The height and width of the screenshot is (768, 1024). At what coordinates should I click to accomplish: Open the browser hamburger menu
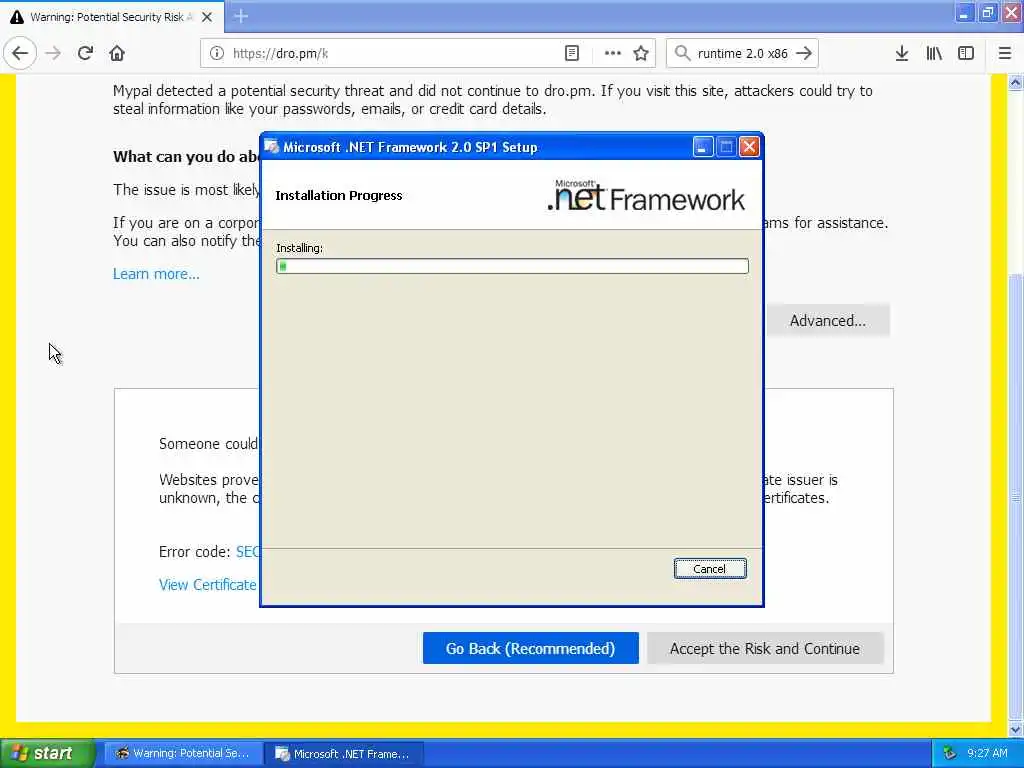(x=1005, y=54)
